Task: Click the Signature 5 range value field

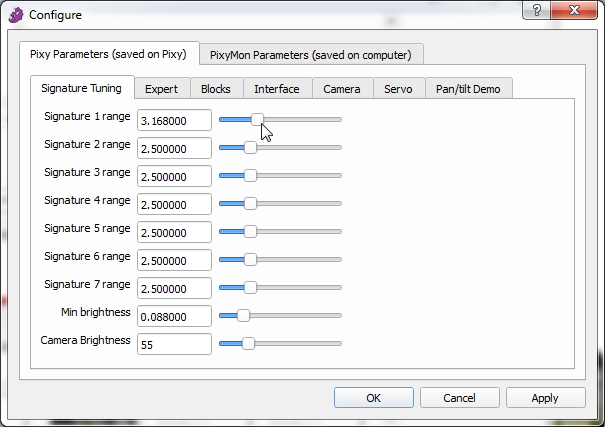Action: (x=174, y=232)
